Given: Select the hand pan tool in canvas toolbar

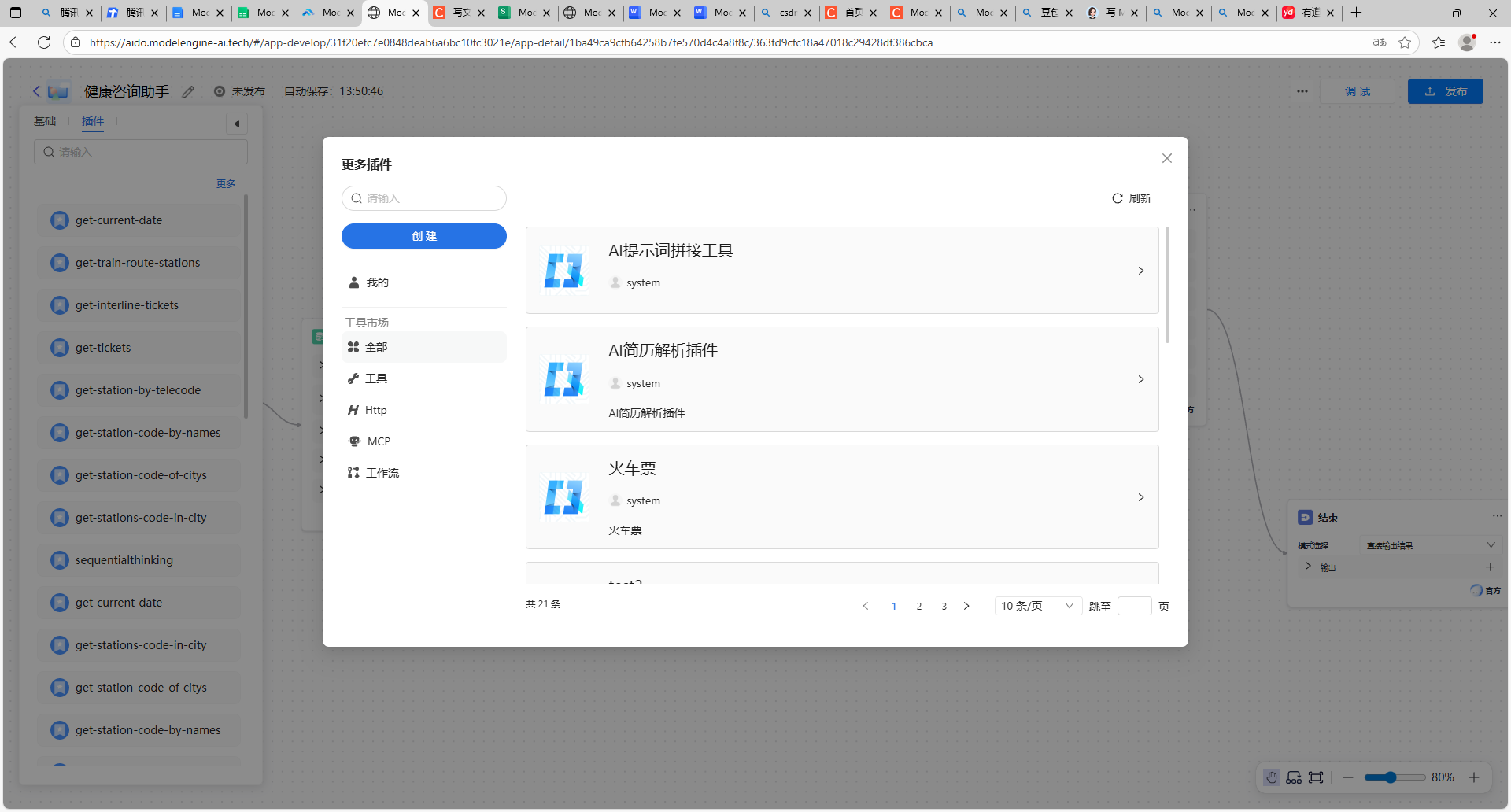Looking at the screenshot, I should click(1272, 777).
